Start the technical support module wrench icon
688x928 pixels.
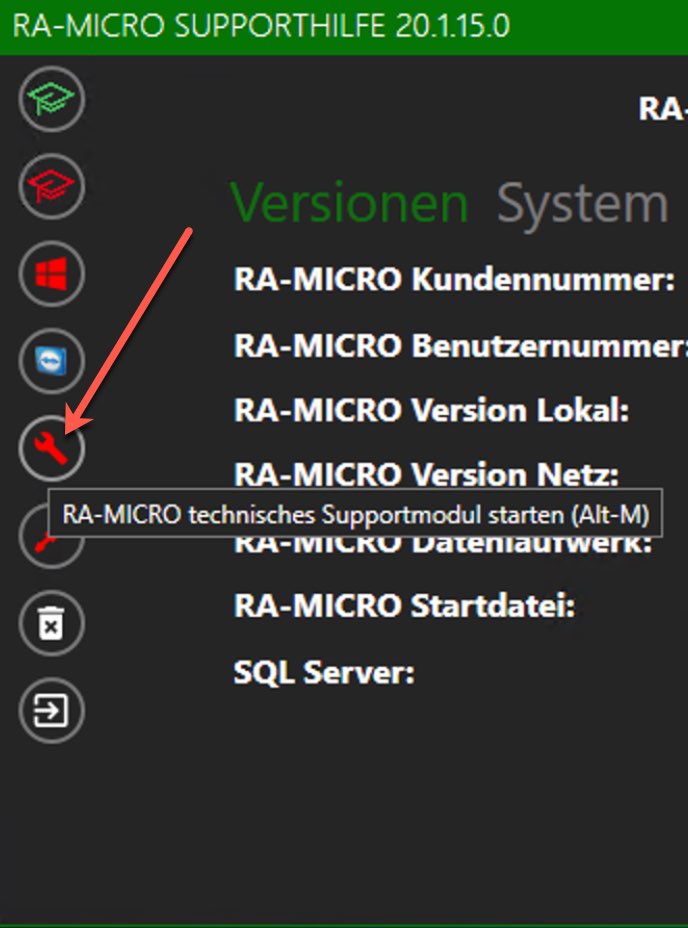click(52, 448)
